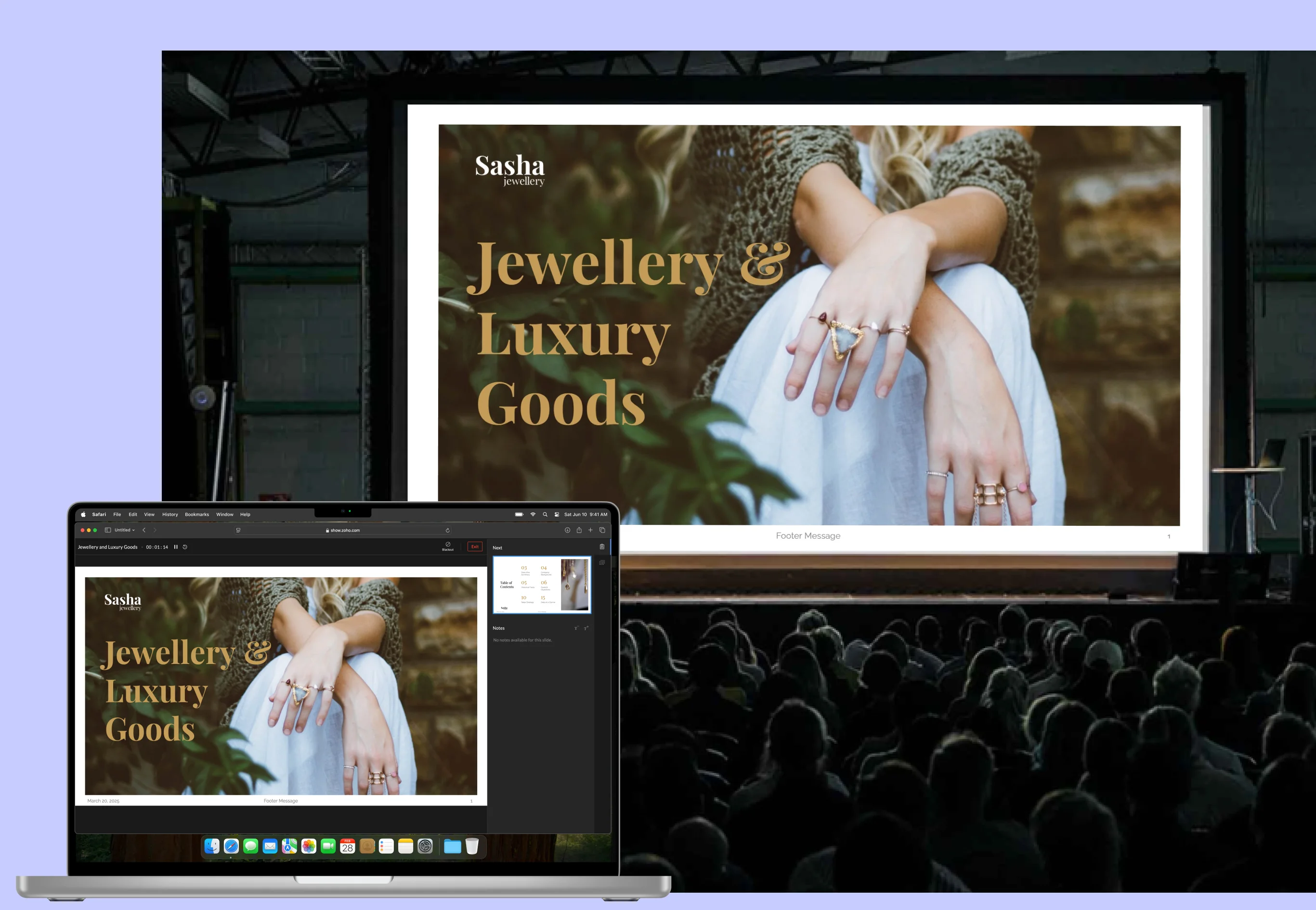Reload the show.zoho.com page

click(x=448, y=530)
